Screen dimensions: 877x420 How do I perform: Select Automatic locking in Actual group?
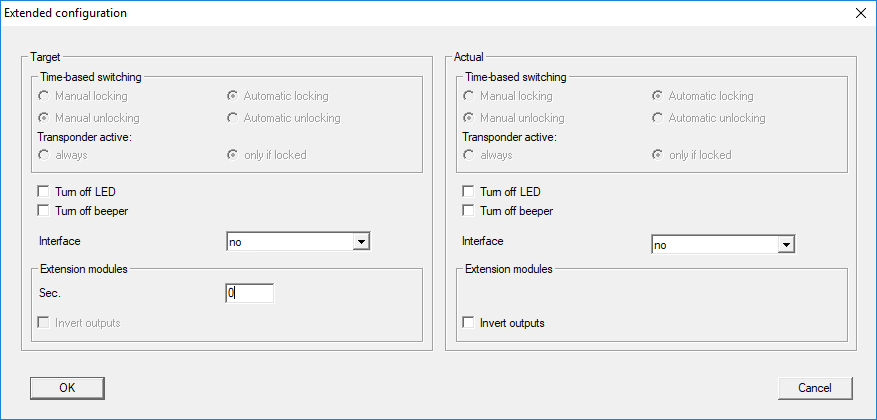(x=657, y=97)
